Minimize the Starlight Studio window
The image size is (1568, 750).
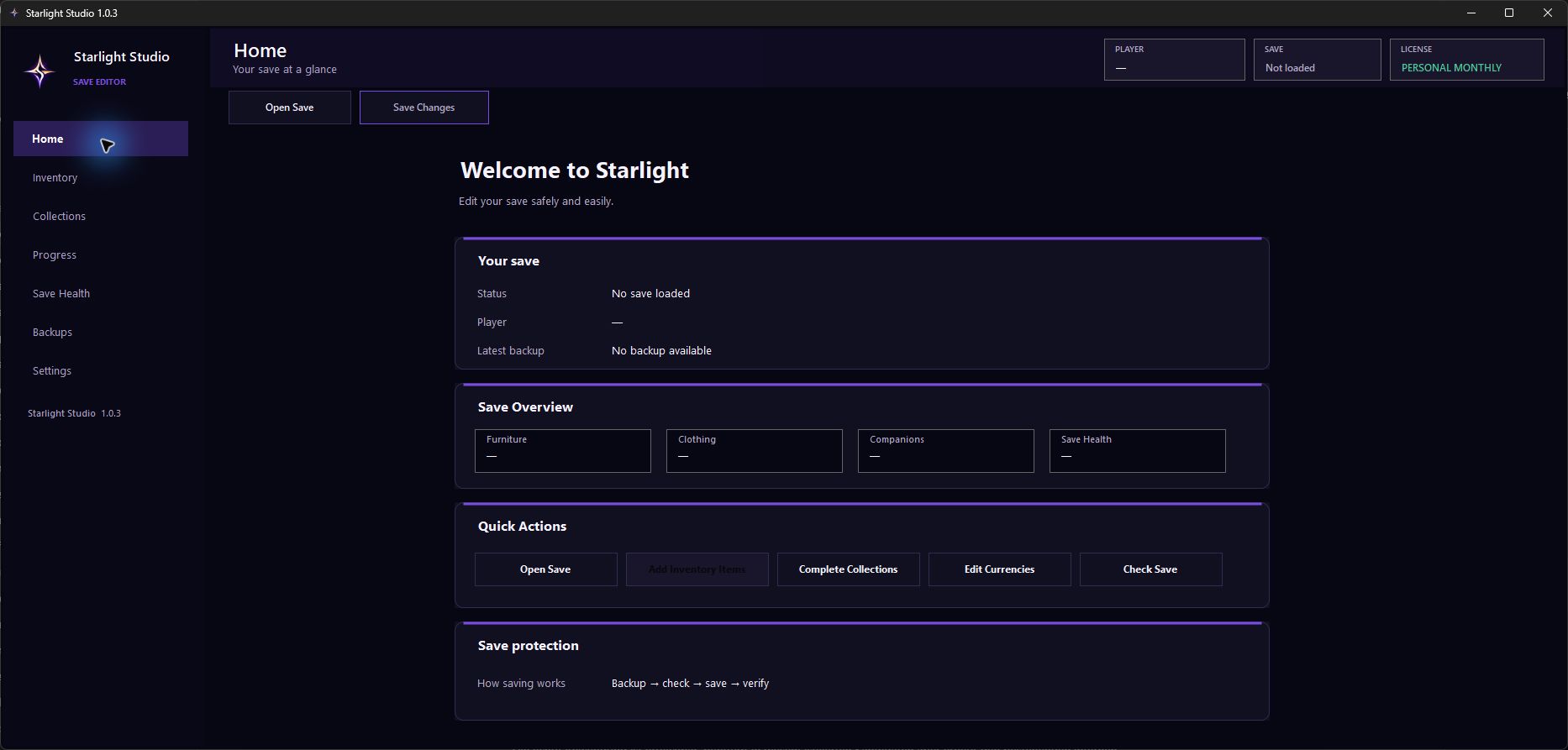[1471, 13]
